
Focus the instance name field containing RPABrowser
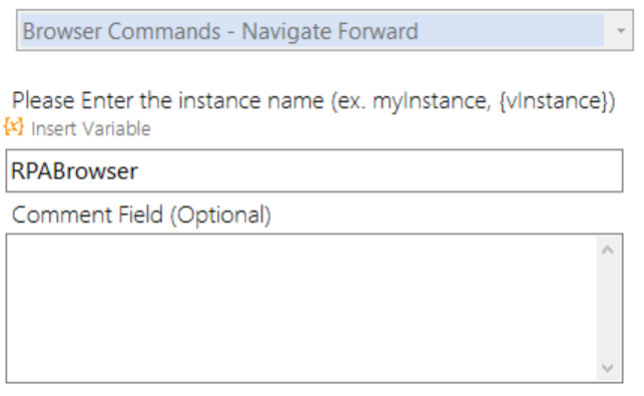coord(314,171)
